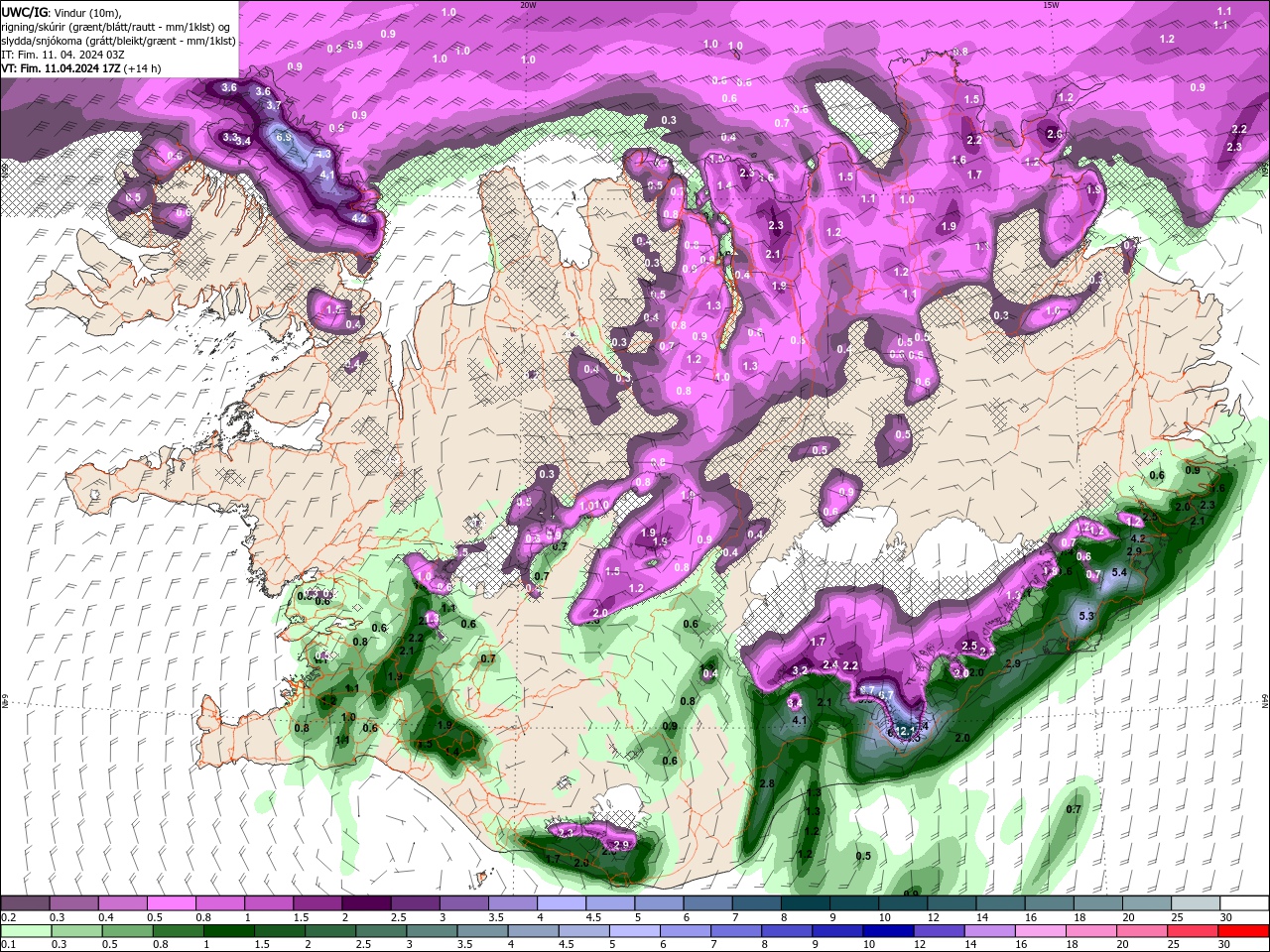Image resolution: width=1270 pixels, height=952 pixels.
Task: Click the 0.2 label in snow legend
Action: (8, 917)
